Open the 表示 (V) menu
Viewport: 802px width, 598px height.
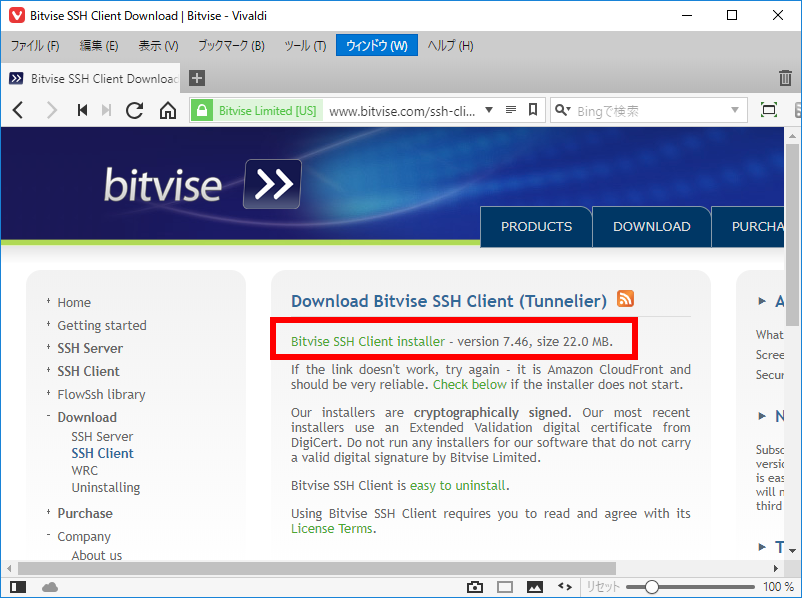tap(158, 46)
